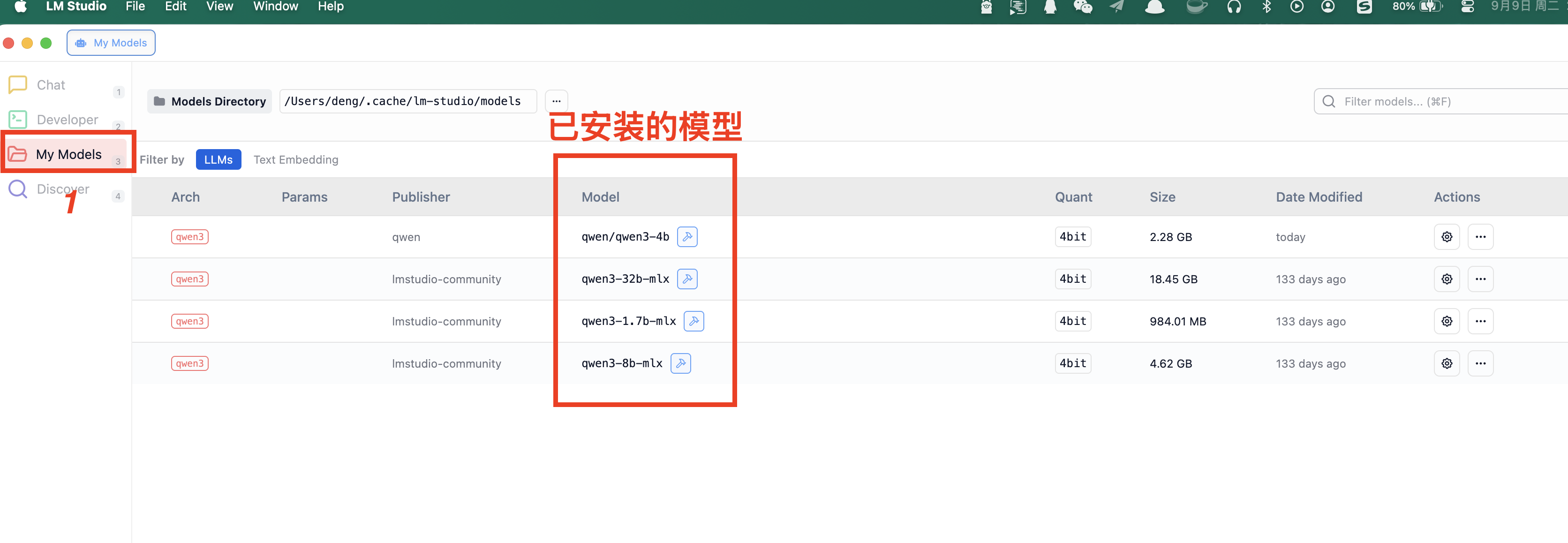This screenshot has width=1568, height=543.
Task: Sort by the Size column header
Action: [x=1162, y=197]
